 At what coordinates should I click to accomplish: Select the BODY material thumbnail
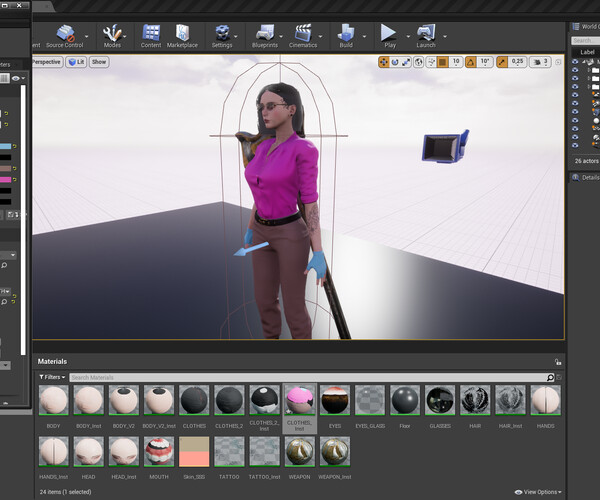pos(54,400)
